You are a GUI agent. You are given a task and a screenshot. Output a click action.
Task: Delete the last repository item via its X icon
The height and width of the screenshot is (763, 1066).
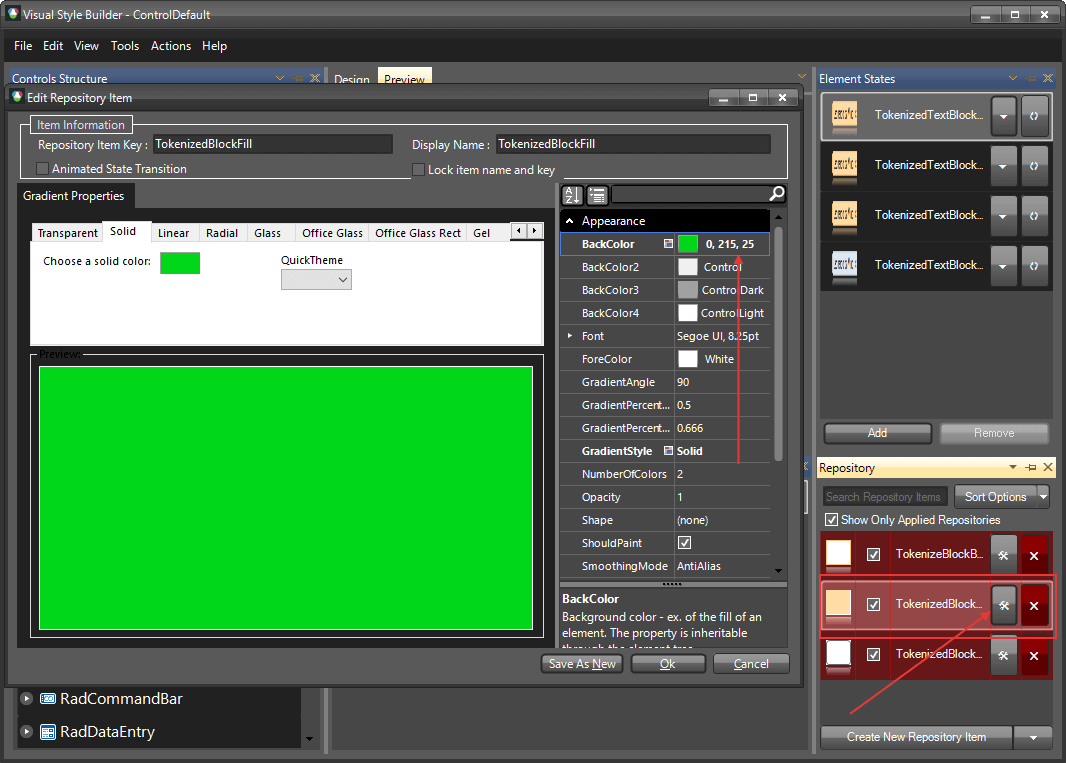point(1034,655)
